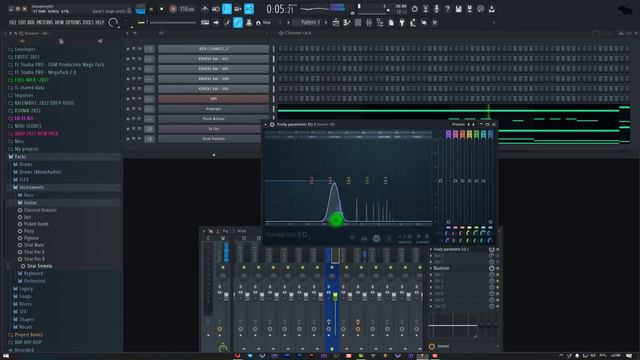
Task: Select Classical Acoustic preset in browser
Action: pos(40,210)
